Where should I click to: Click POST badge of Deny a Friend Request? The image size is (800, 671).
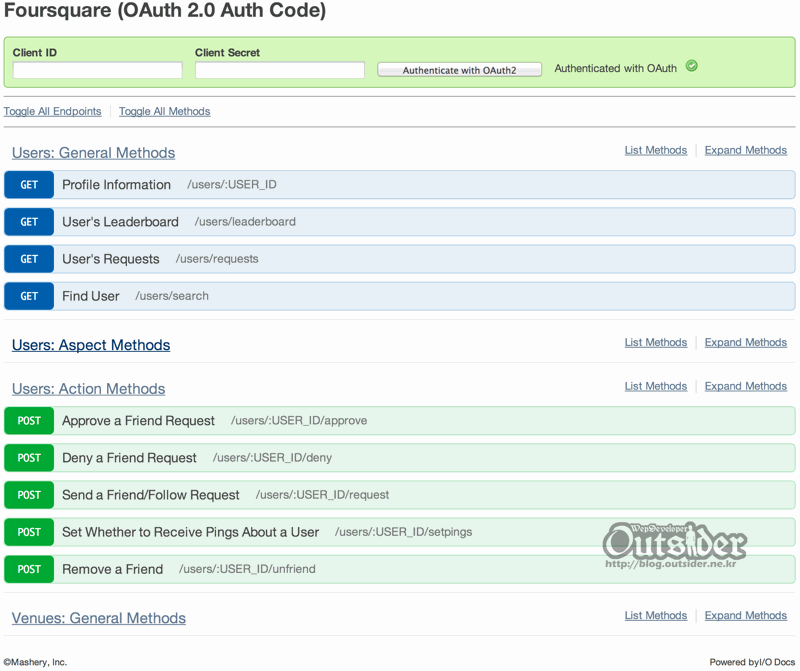click(x=29, y=458)
